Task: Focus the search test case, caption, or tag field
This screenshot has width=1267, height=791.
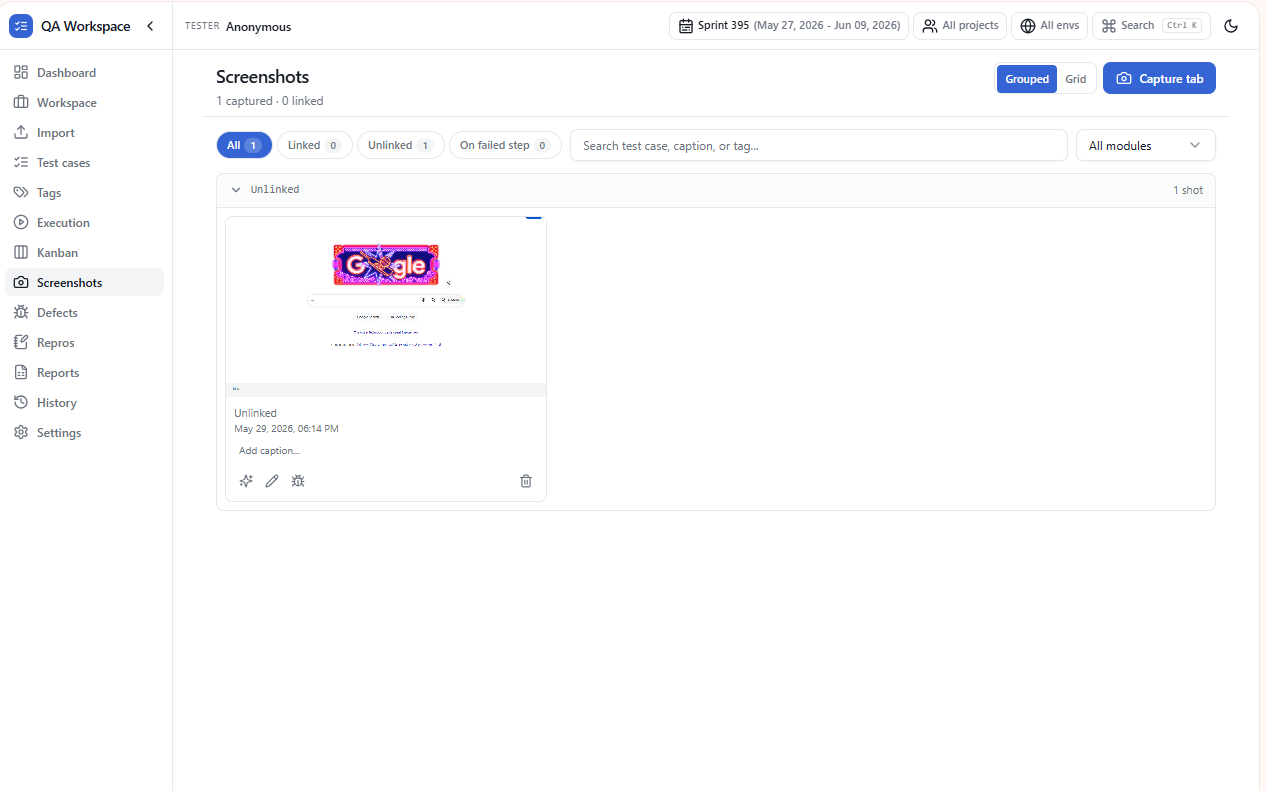Action: 819,145
